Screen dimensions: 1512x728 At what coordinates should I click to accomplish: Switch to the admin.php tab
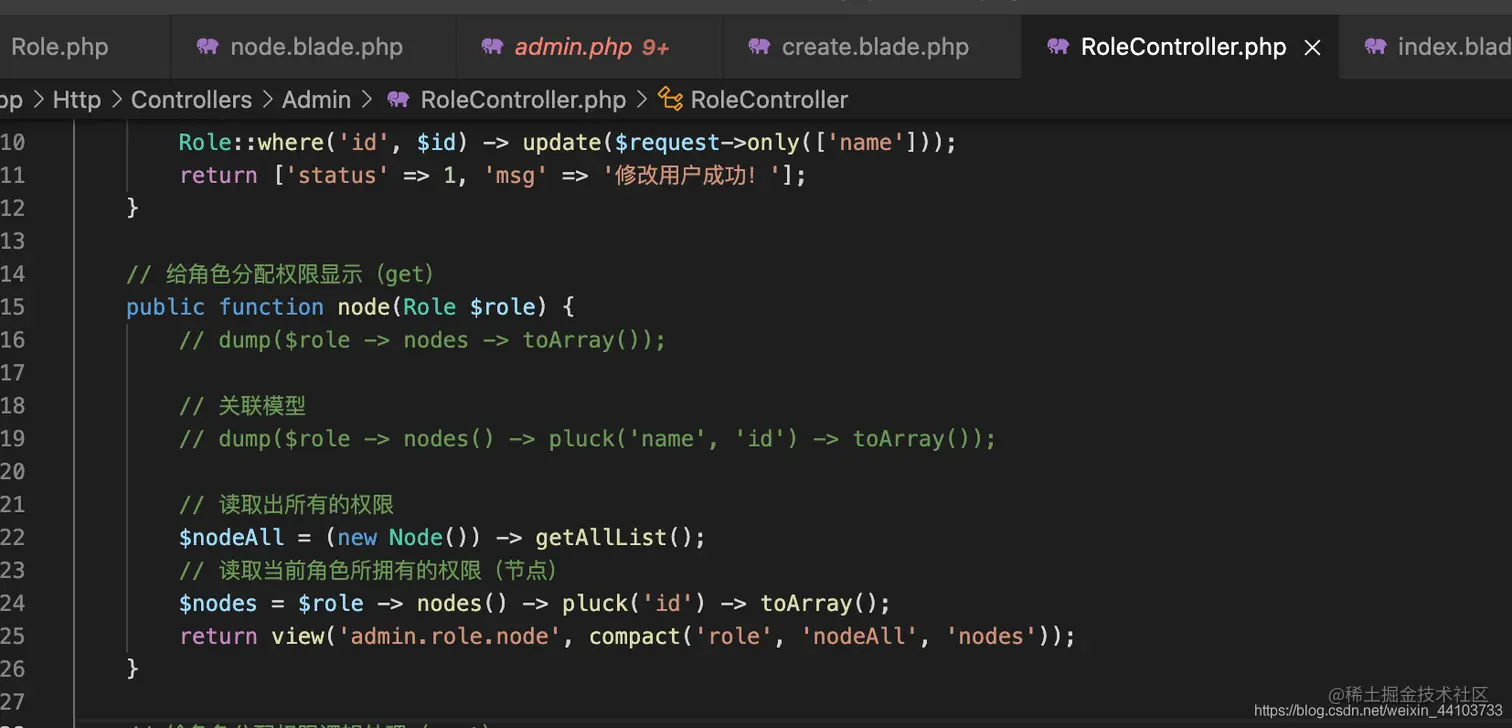(x=589, y=47)
